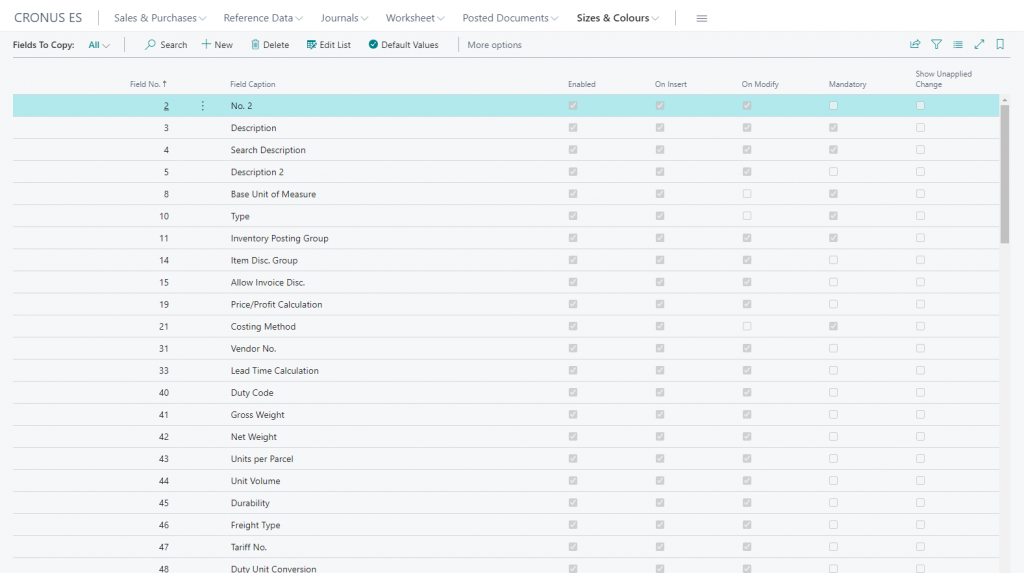The width and height of the screenshot is (1024, 573).
Task: Click the On Insert column header
Action: click(671, 84)
